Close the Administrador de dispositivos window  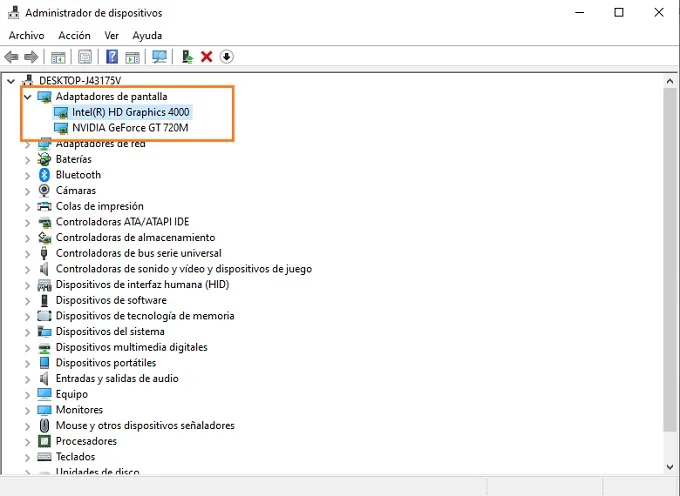click(x=659, y=13)
